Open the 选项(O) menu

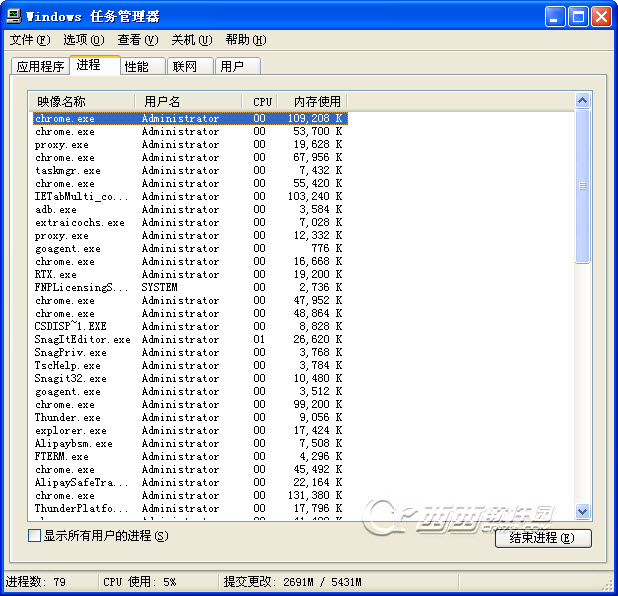[x=84, y=40]
